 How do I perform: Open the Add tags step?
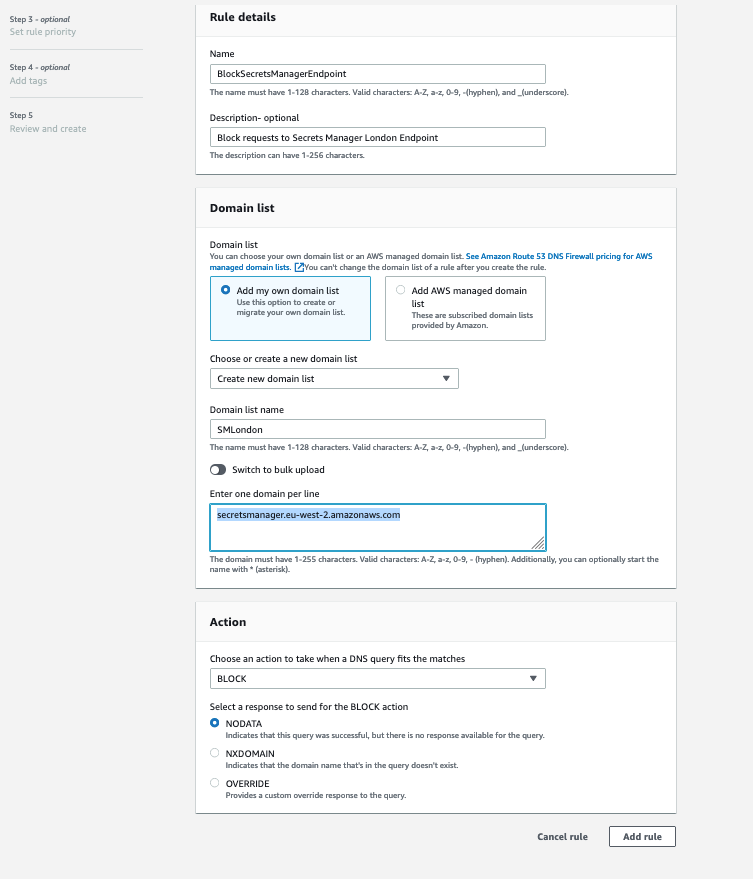pos(35,81)
